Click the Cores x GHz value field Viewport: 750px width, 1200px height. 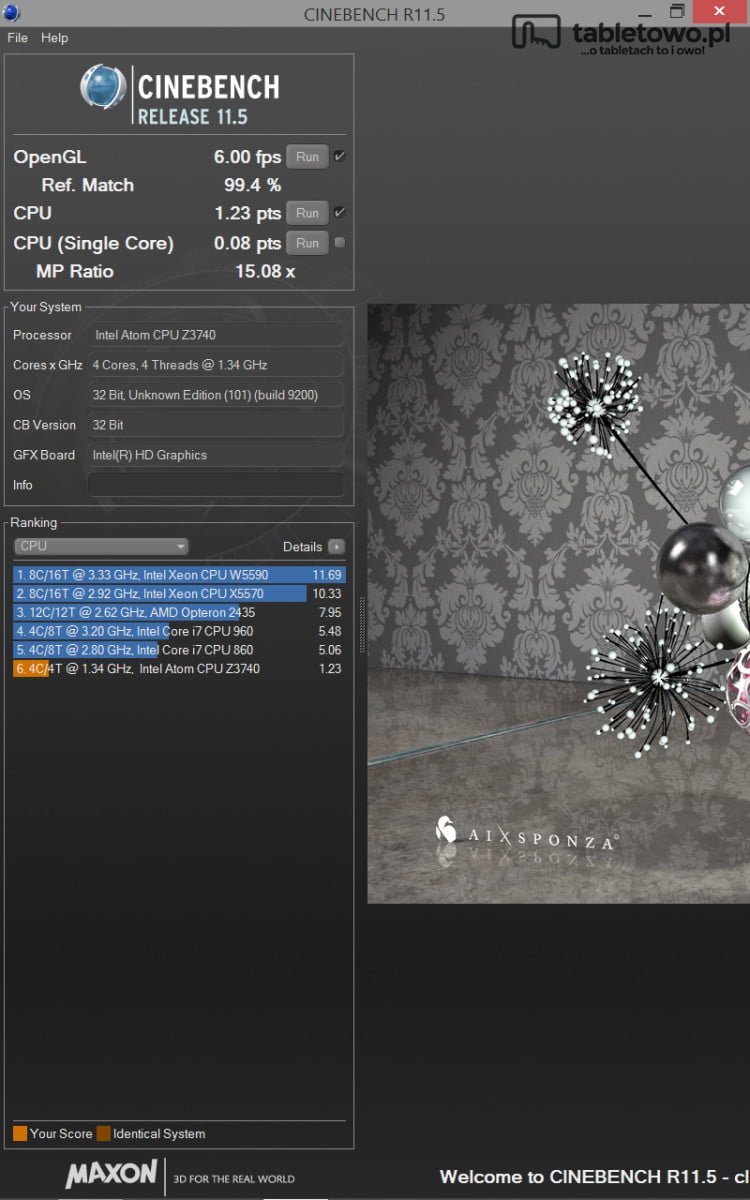[216, 365]
